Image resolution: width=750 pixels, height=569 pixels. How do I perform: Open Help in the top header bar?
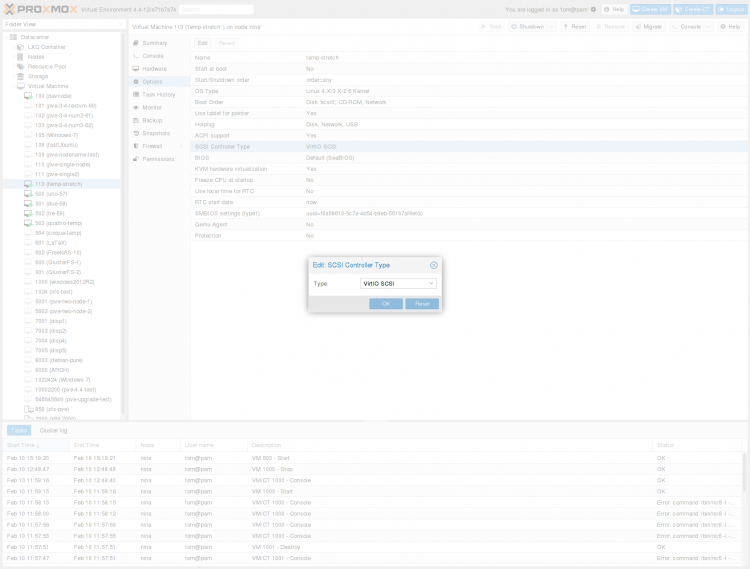[x=614, y=9]
